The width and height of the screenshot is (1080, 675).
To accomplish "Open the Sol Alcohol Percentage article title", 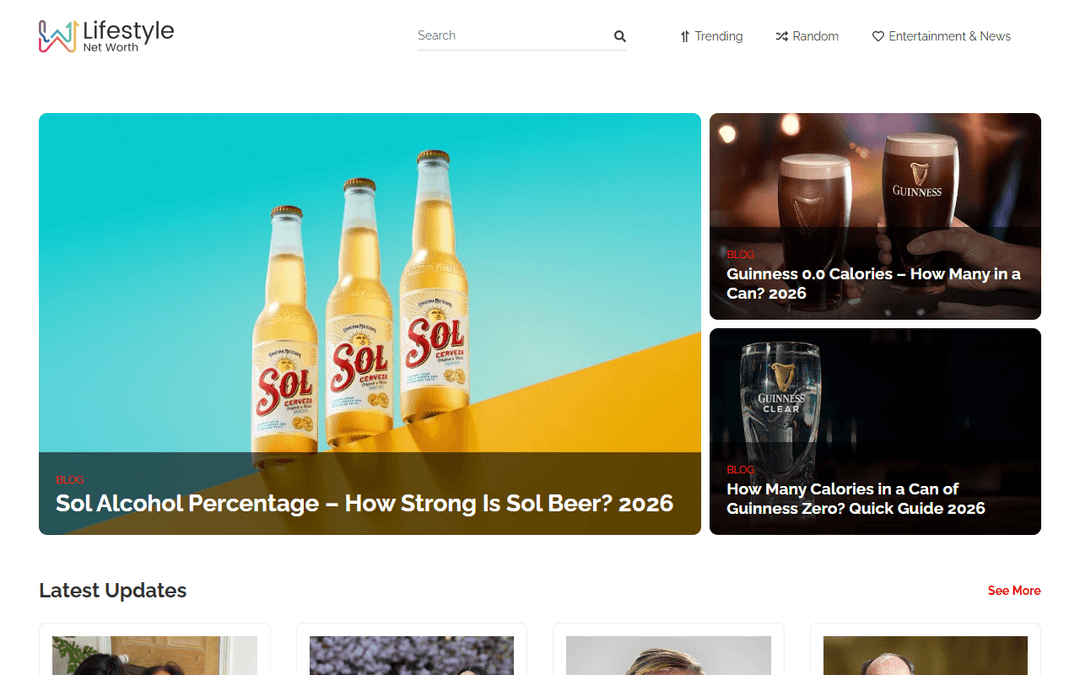I will coord(364,503).
